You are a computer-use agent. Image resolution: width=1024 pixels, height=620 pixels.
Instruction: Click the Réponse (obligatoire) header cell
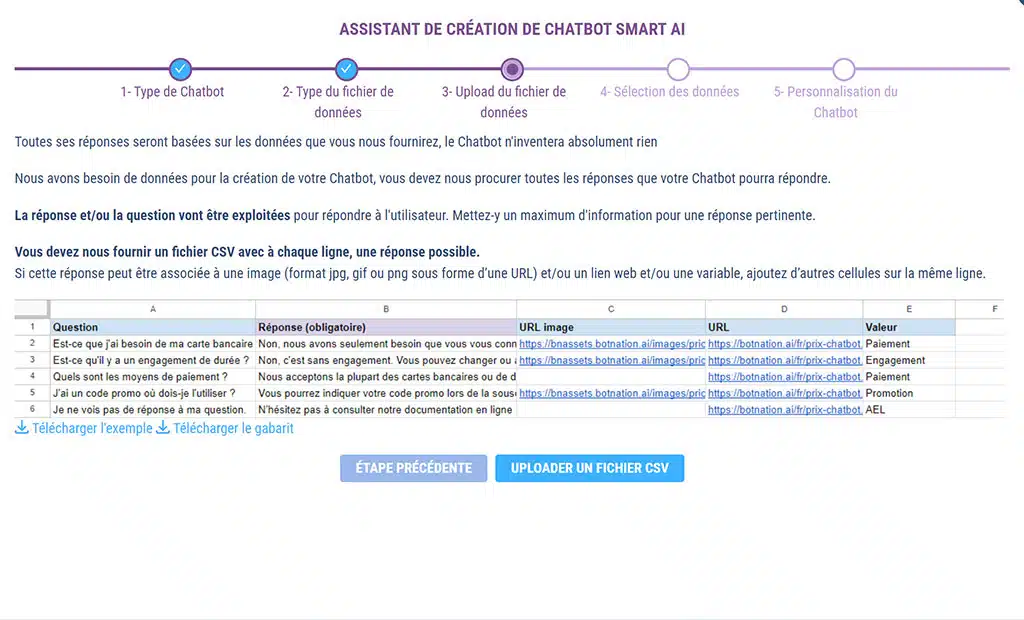tap(385, 327)
